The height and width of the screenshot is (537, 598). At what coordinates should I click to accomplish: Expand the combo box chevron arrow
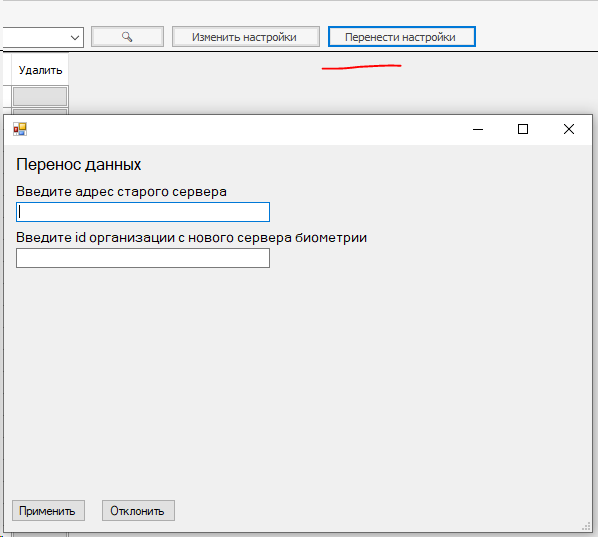click(x=75, y=37)
